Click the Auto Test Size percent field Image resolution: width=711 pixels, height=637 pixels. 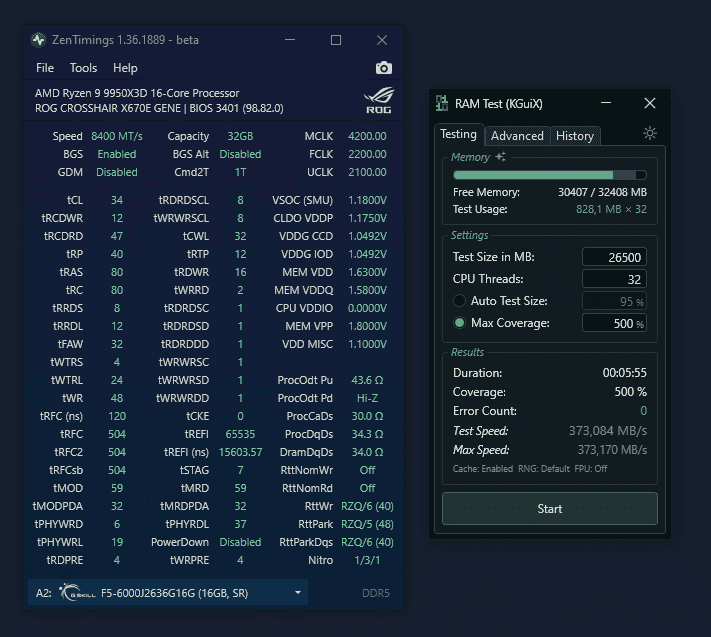[x=614, y=301]
